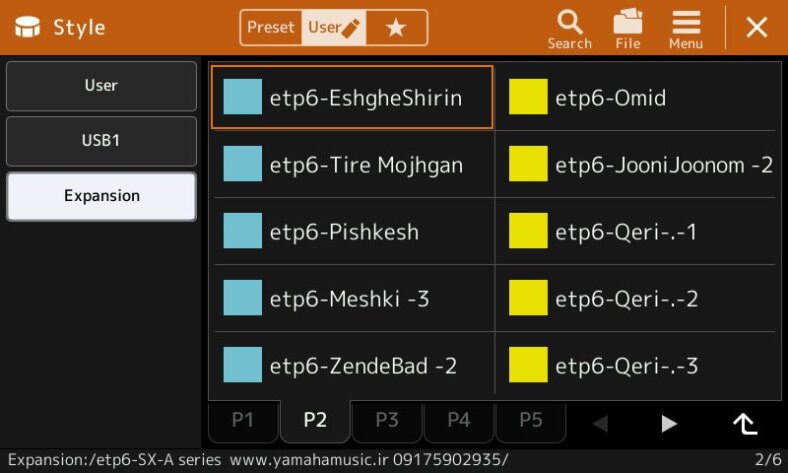Select the USB1 storage location
The image size is (788, 473).
click(x=101, y=141)
